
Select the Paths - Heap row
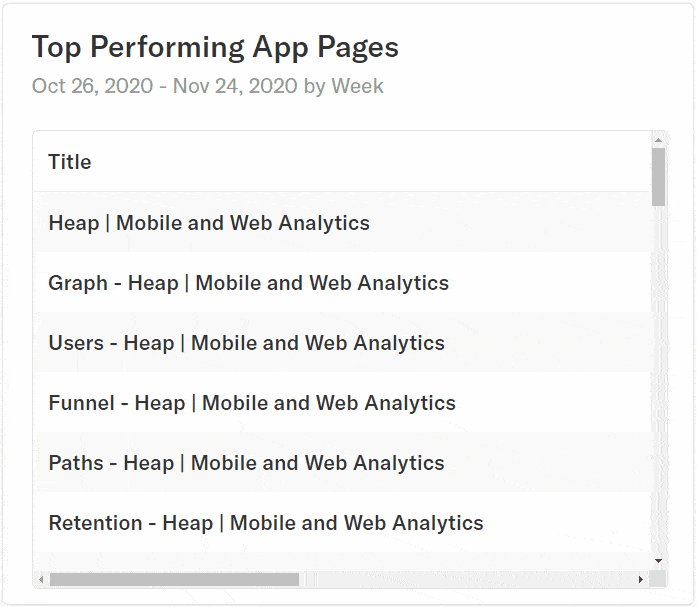click(x=342, y=463)
